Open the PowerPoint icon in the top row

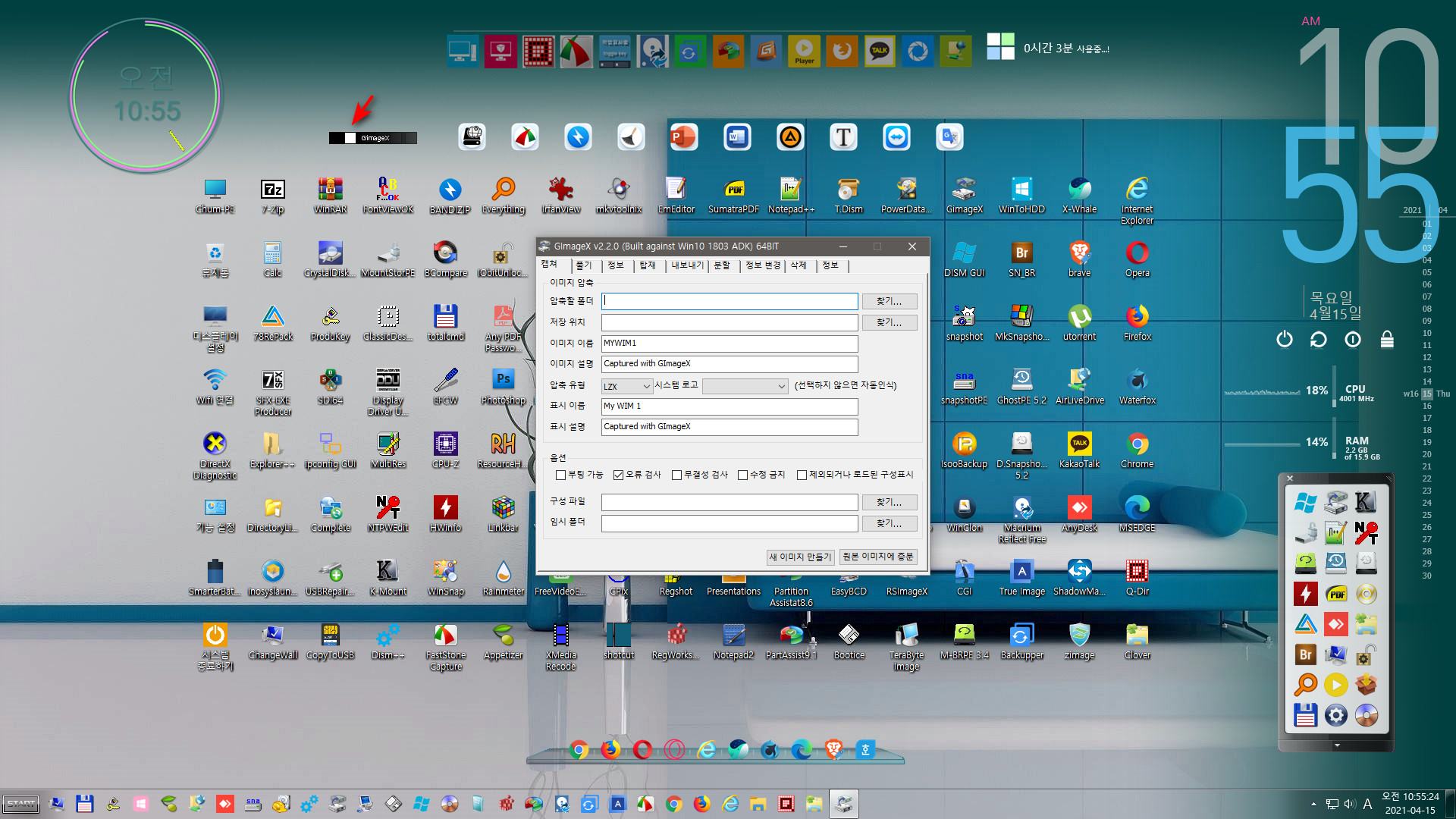[683, 137]
